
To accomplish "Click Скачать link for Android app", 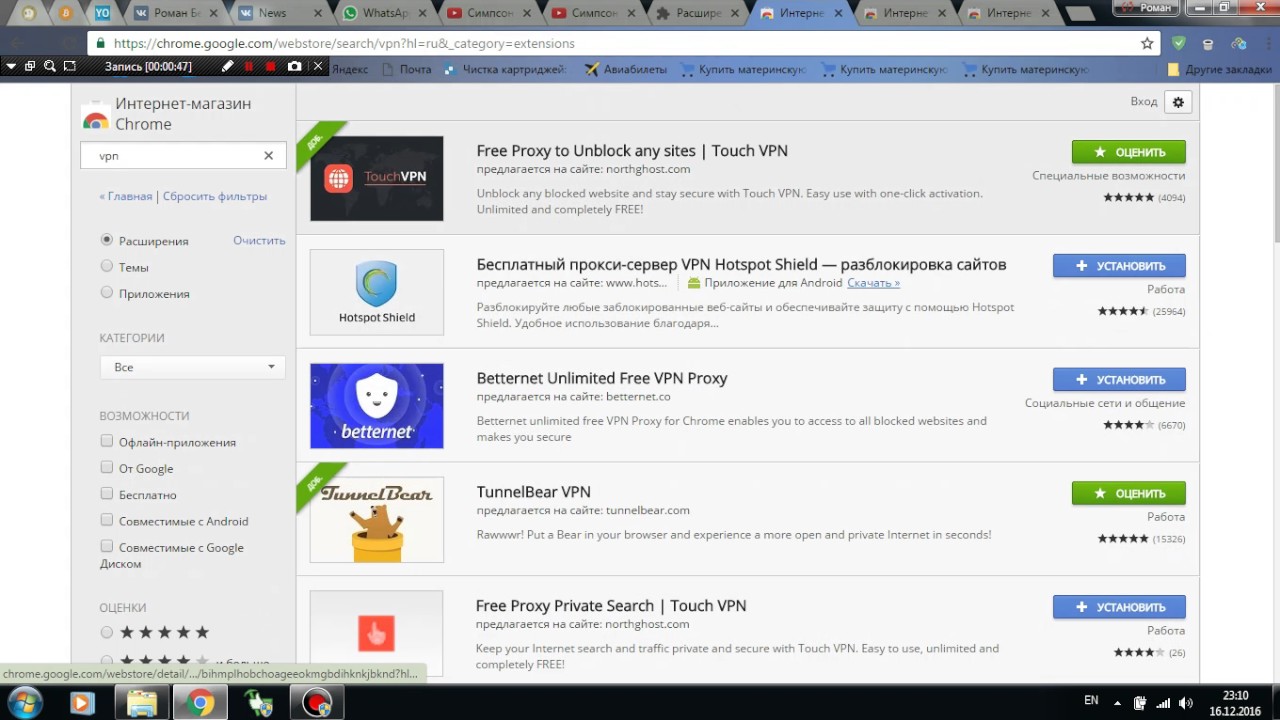I will tap(873, 283).
